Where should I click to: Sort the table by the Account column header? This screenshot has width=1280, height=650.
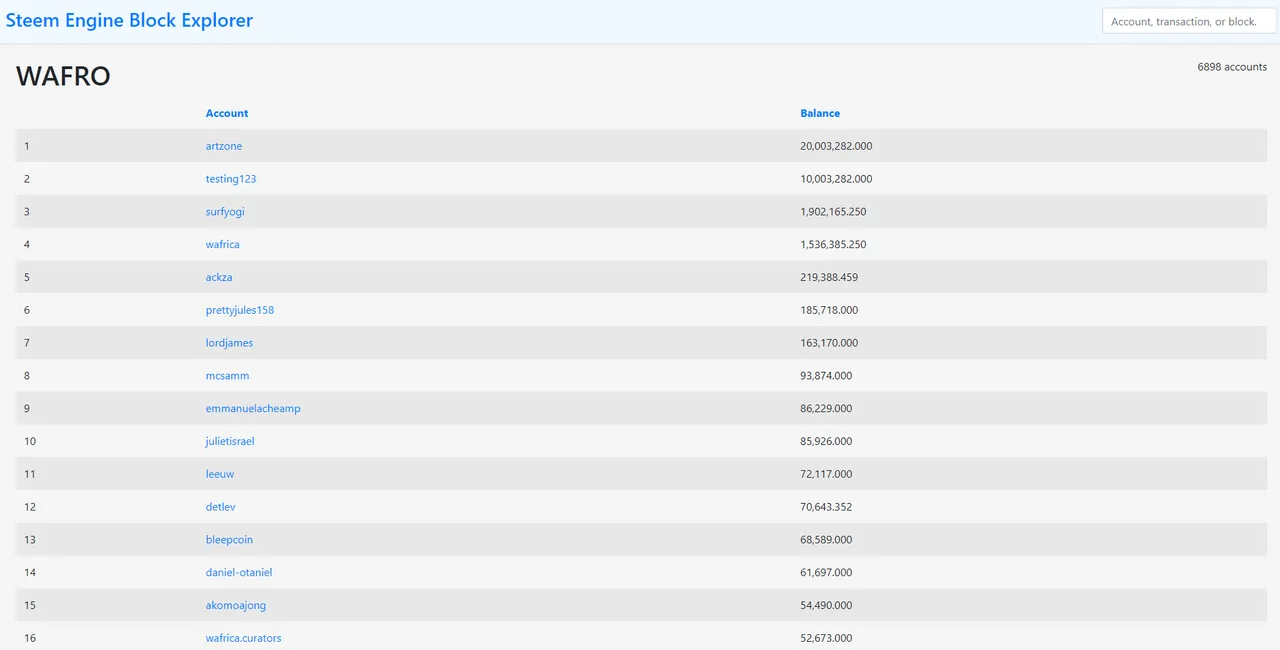pos(227,113)
